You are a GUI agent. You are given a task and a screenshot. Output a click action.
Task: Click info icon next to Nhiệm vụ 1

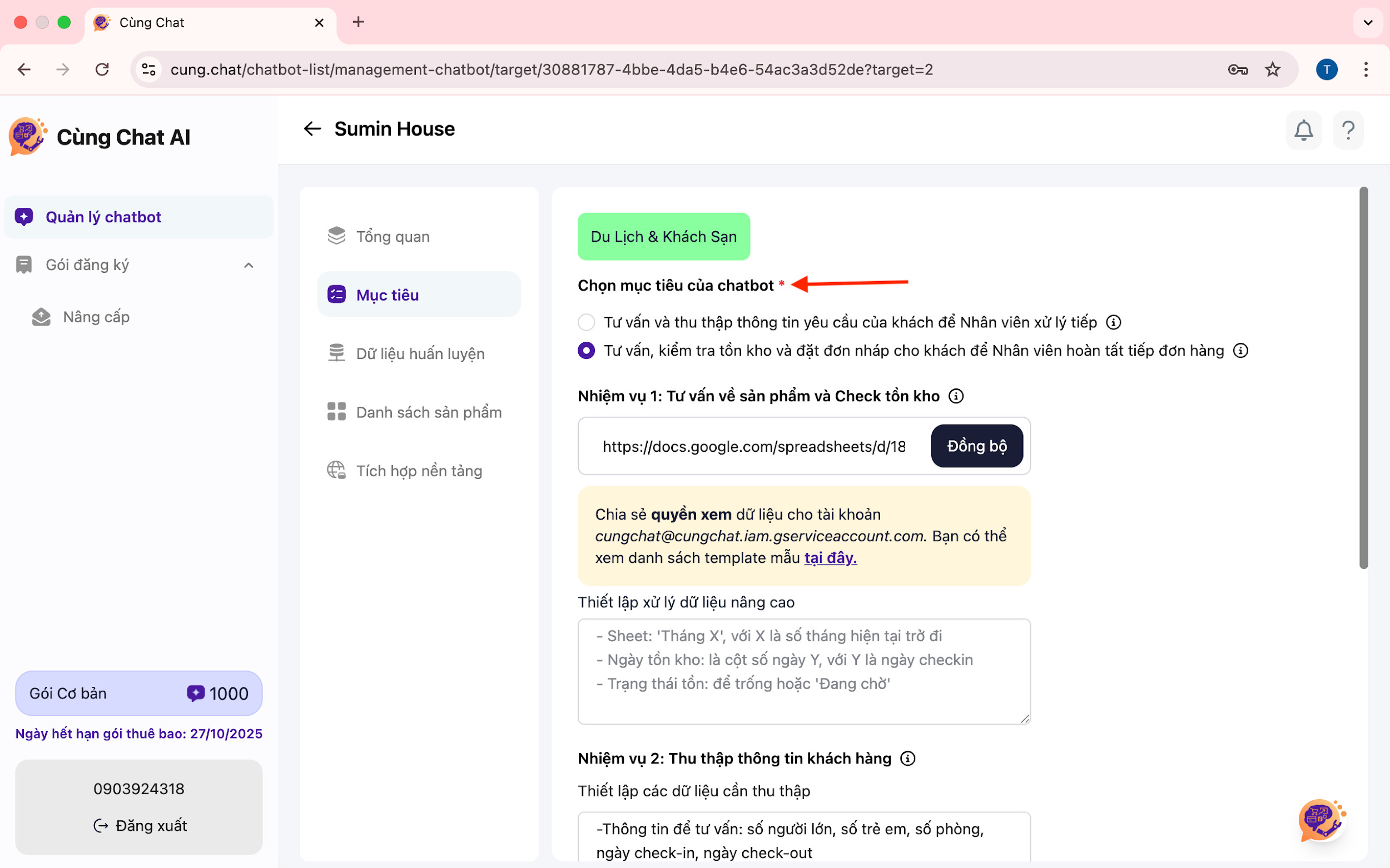(x=956, y=396)
